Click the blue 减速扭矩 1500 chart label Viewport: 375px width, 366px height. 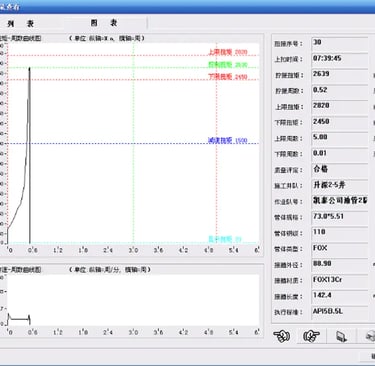[228, 141]
